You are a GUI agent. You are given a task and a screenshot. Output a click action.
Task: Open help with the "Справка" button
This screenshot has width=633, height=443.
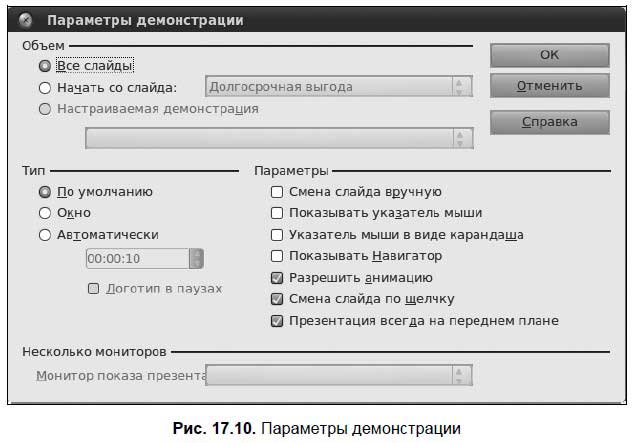[549, 122]
